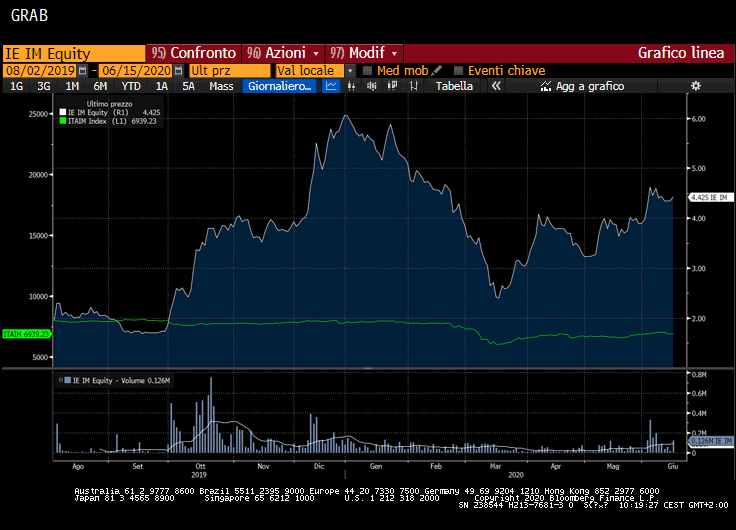Expand the Val locale currency dropdown

click(x=350, y=70)
